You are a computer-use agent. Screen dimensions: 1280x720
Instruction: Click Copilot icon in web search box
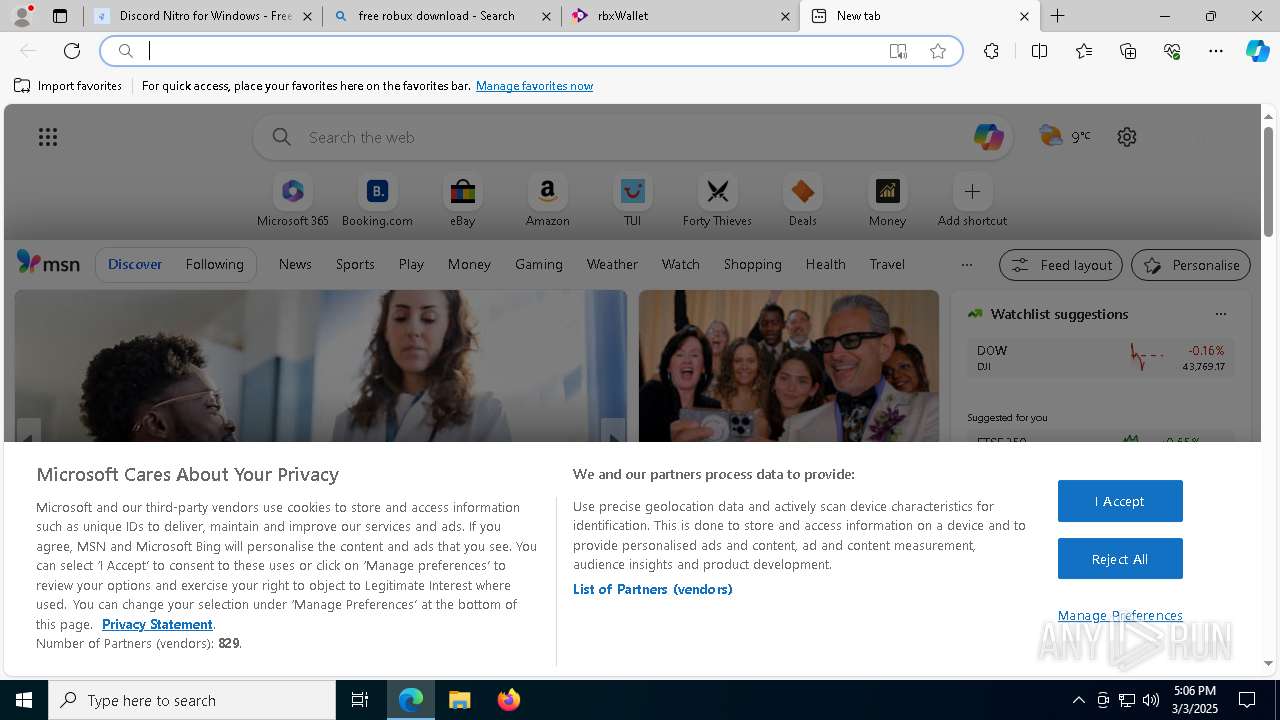[x=988, y=137]
